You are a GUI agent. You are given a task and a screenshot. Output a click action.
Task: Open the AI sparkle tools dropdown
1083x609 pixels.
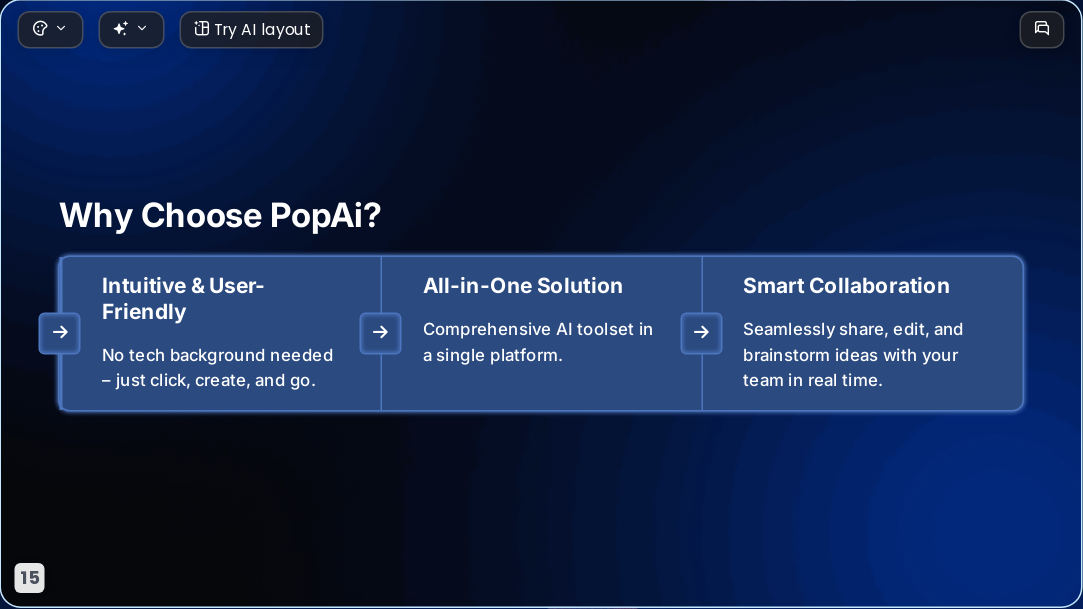(x=131, y=30)
